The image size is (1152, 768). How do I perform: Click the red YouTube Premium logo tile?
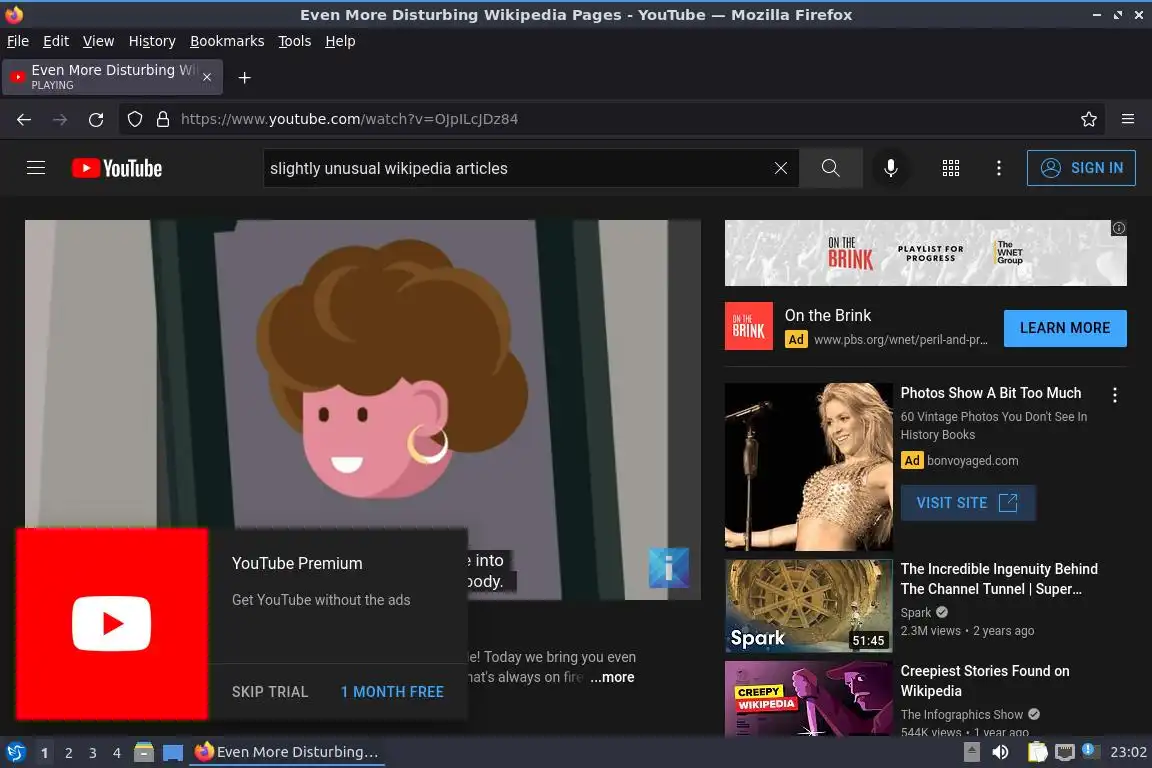pyautogui.click(x=112, y=623)
